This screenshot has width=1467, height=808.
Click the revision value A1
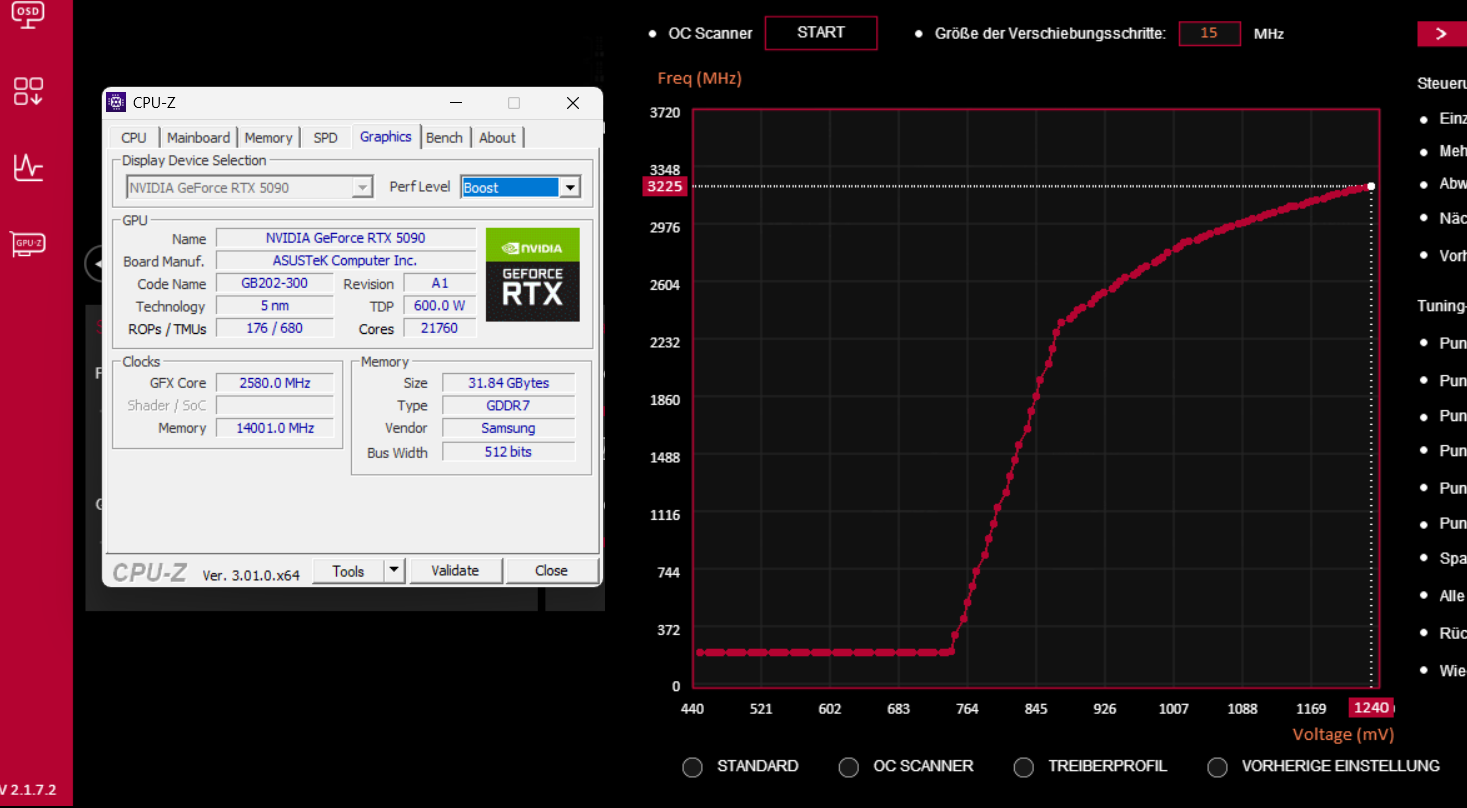click(x=440, y=283)
